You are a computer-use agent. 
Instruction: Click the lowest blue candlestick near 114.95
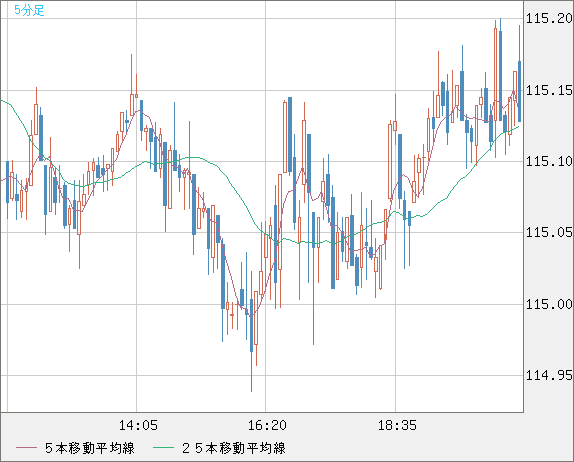pyautogui.click(x=251, y=332)
